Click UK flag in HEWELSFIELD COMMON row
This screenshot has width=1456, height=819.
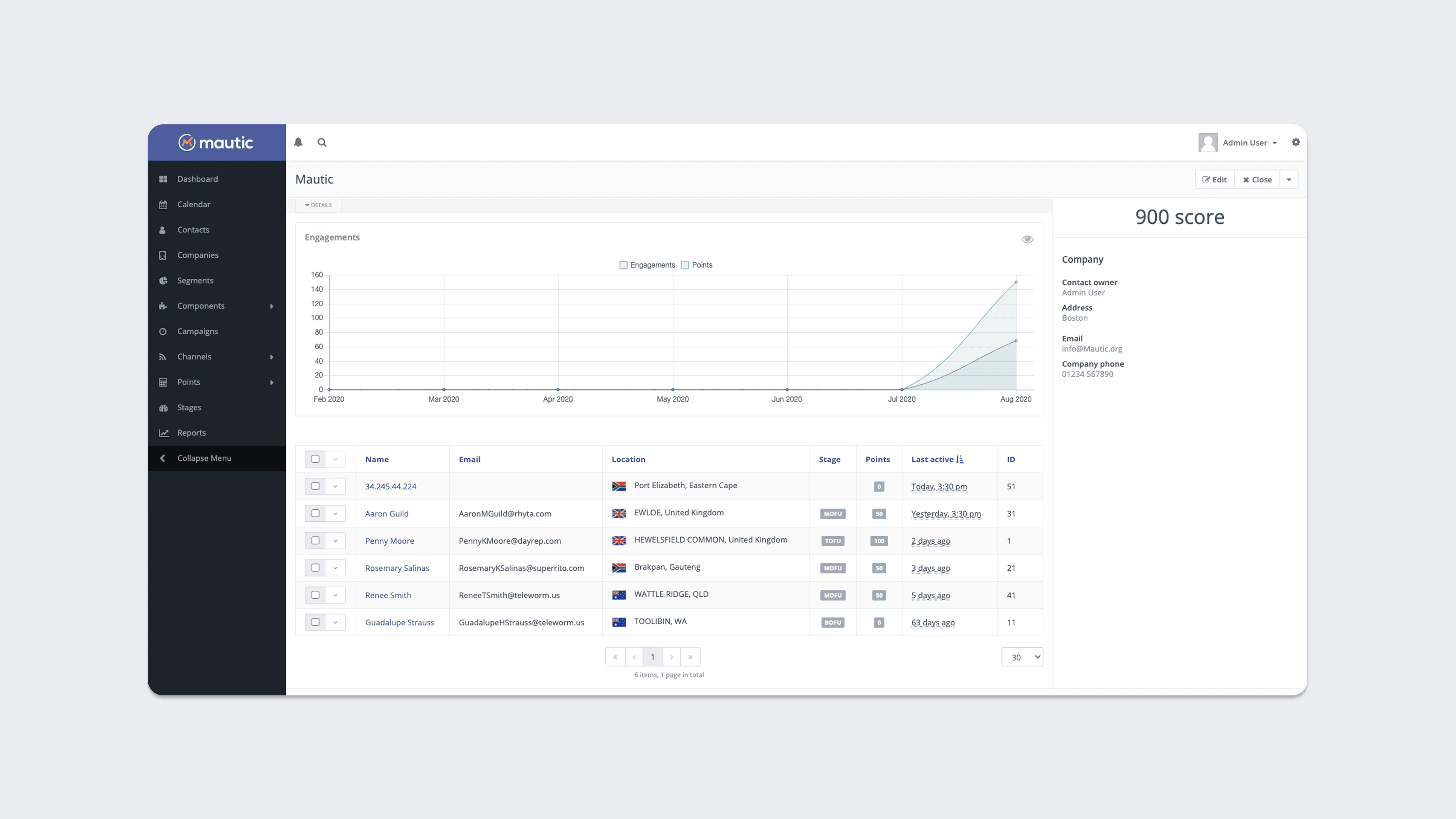[x=619, y=540]
